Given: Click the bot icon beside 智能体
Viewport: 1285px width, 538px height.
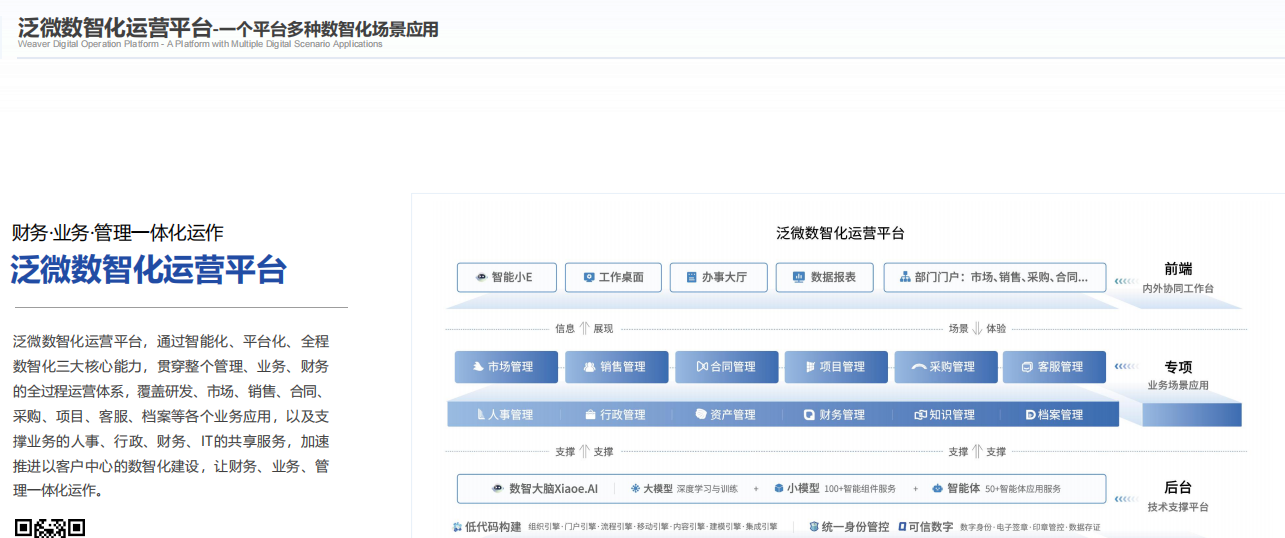Looking at the screenshot, I should (938, 489).
